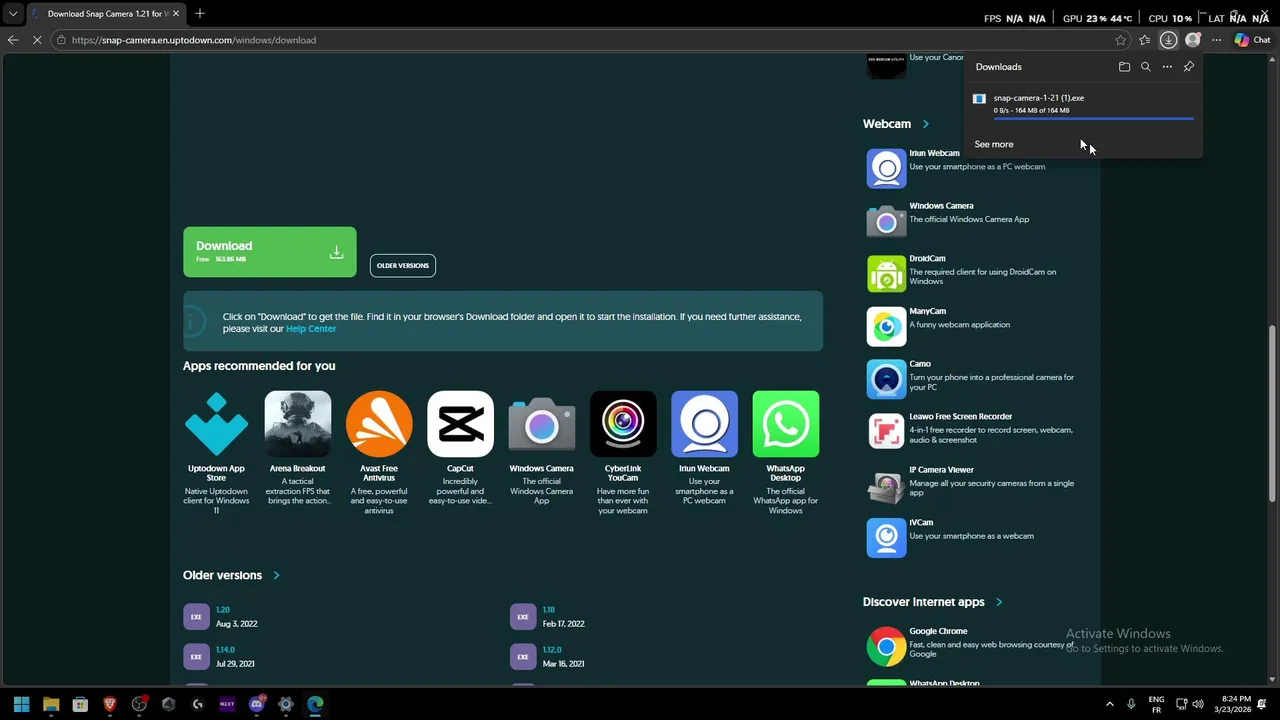This screenshot has height=720, width=1280.
Task: Open Microsoft Edge taskbar icon
Action: 315,704
